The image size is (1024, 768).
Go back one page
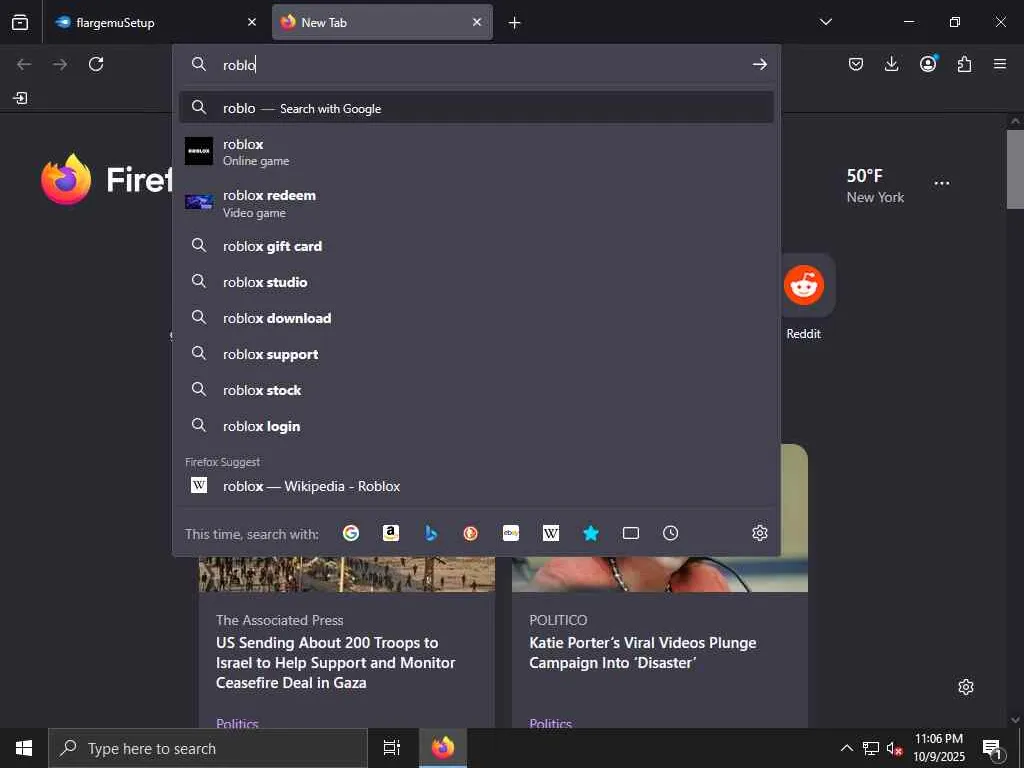(x=24, y=64)
